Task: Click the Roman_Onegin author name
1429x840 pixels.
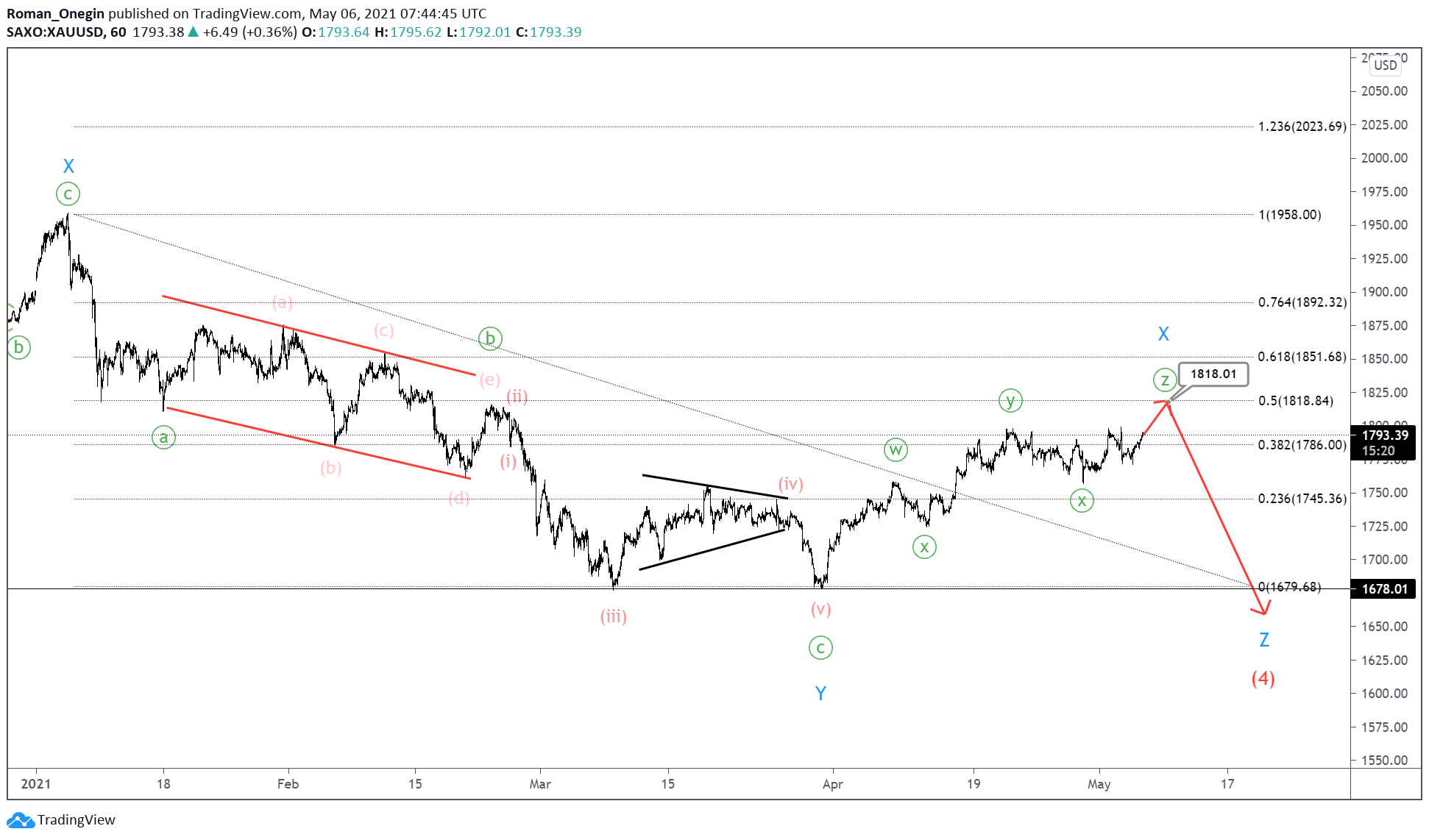Action: point(55,13)
